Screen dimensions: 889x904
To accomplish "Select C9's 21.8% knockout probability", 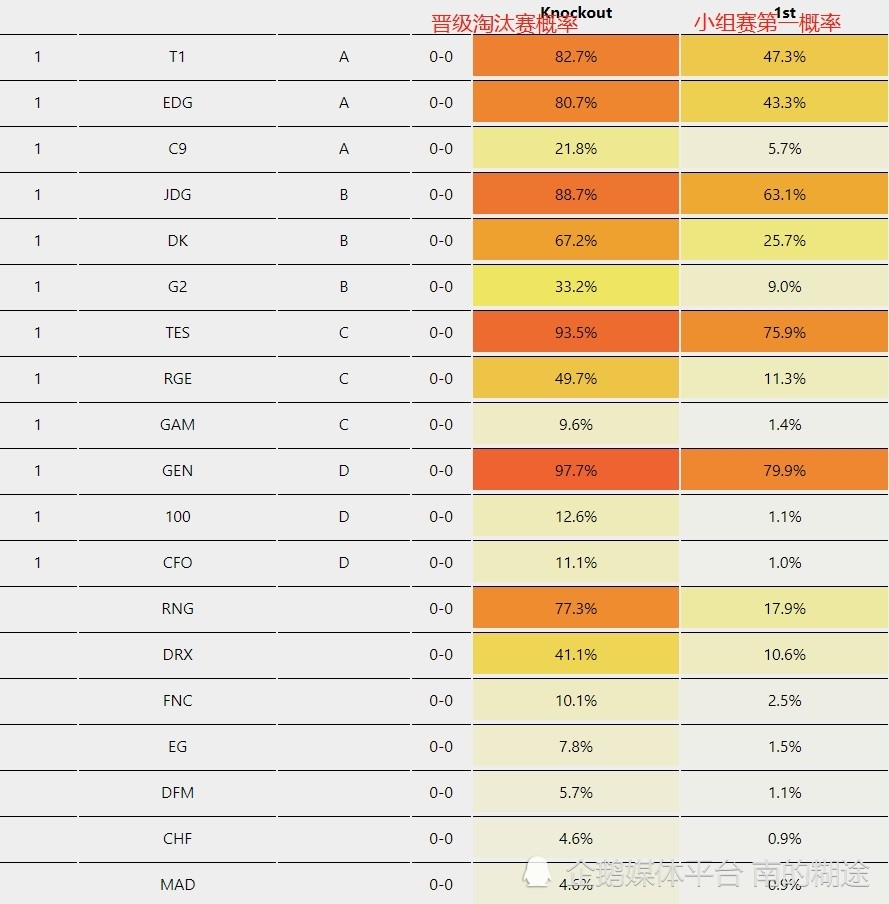I will click(576, 149).
